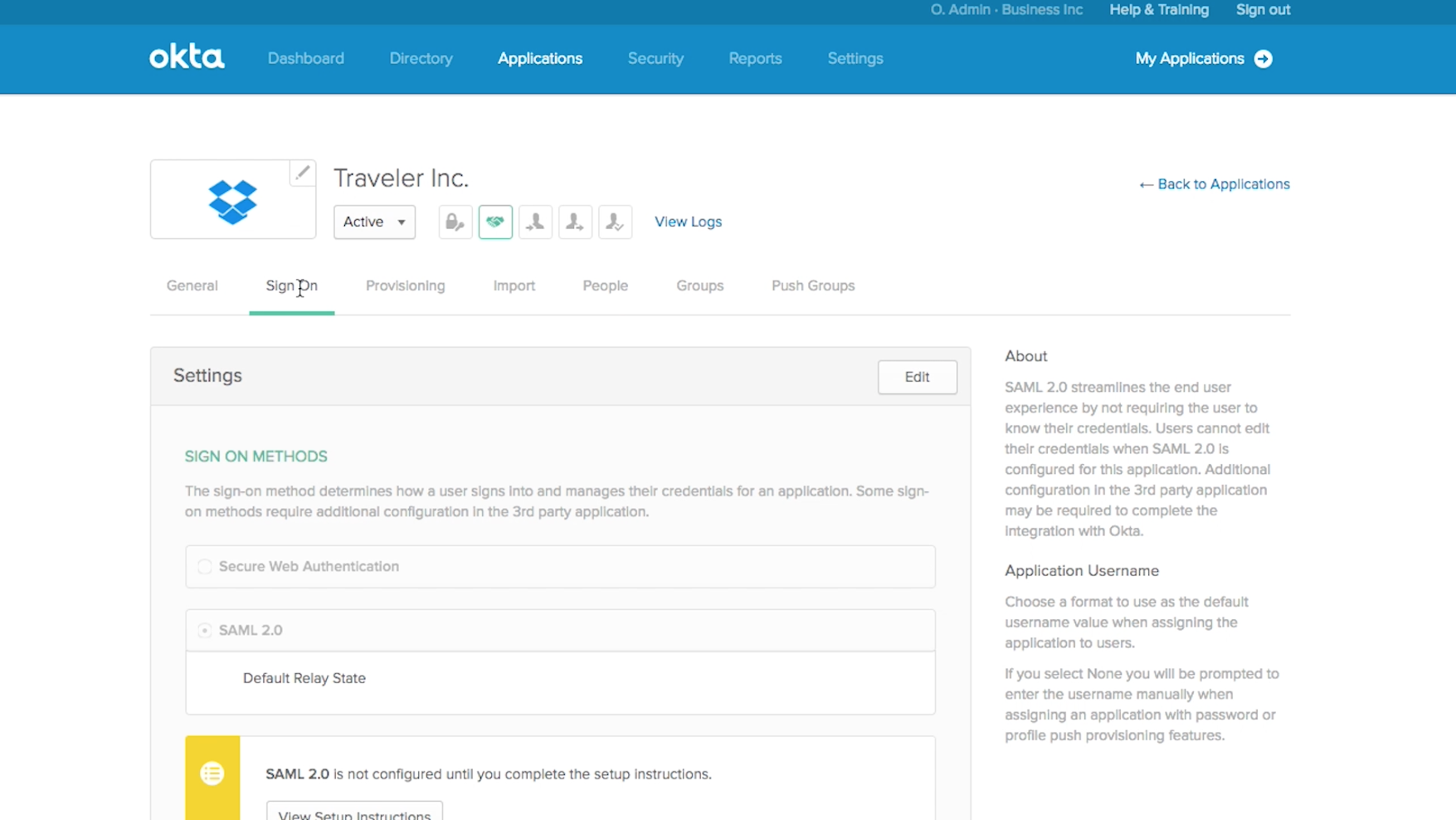
Task: Click the View Logs link
Action: tap(688, 222)
